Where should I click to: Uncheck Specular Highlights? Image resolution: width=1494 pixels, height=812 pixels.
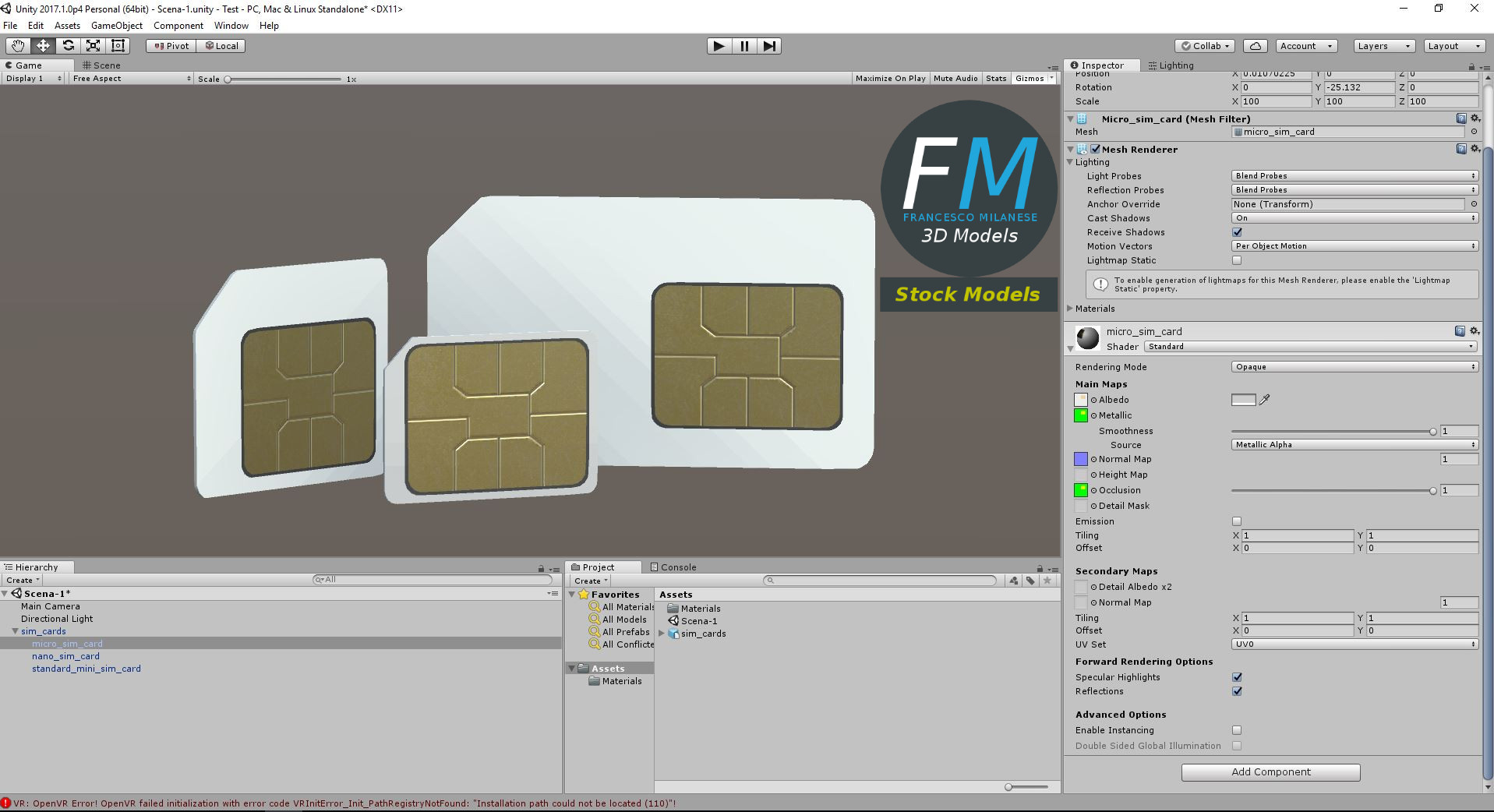(x=1237, y=676)
